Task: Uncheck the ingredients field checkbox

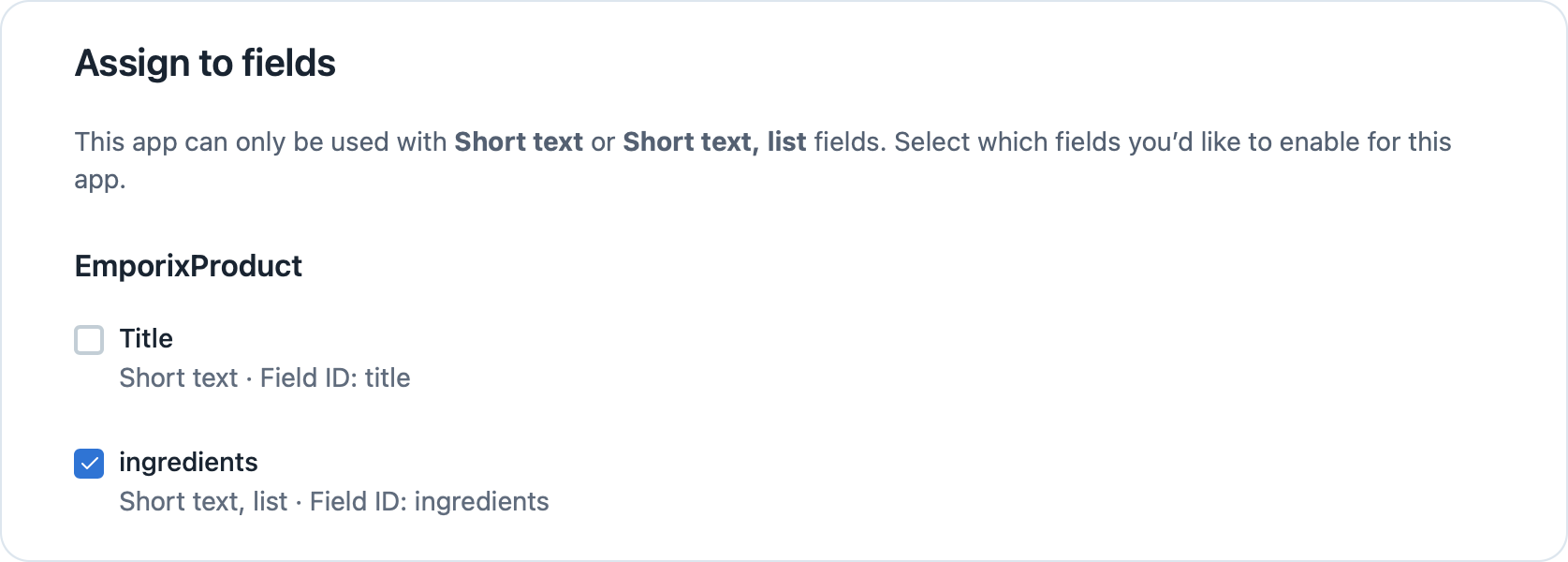Action: [89, 464]
